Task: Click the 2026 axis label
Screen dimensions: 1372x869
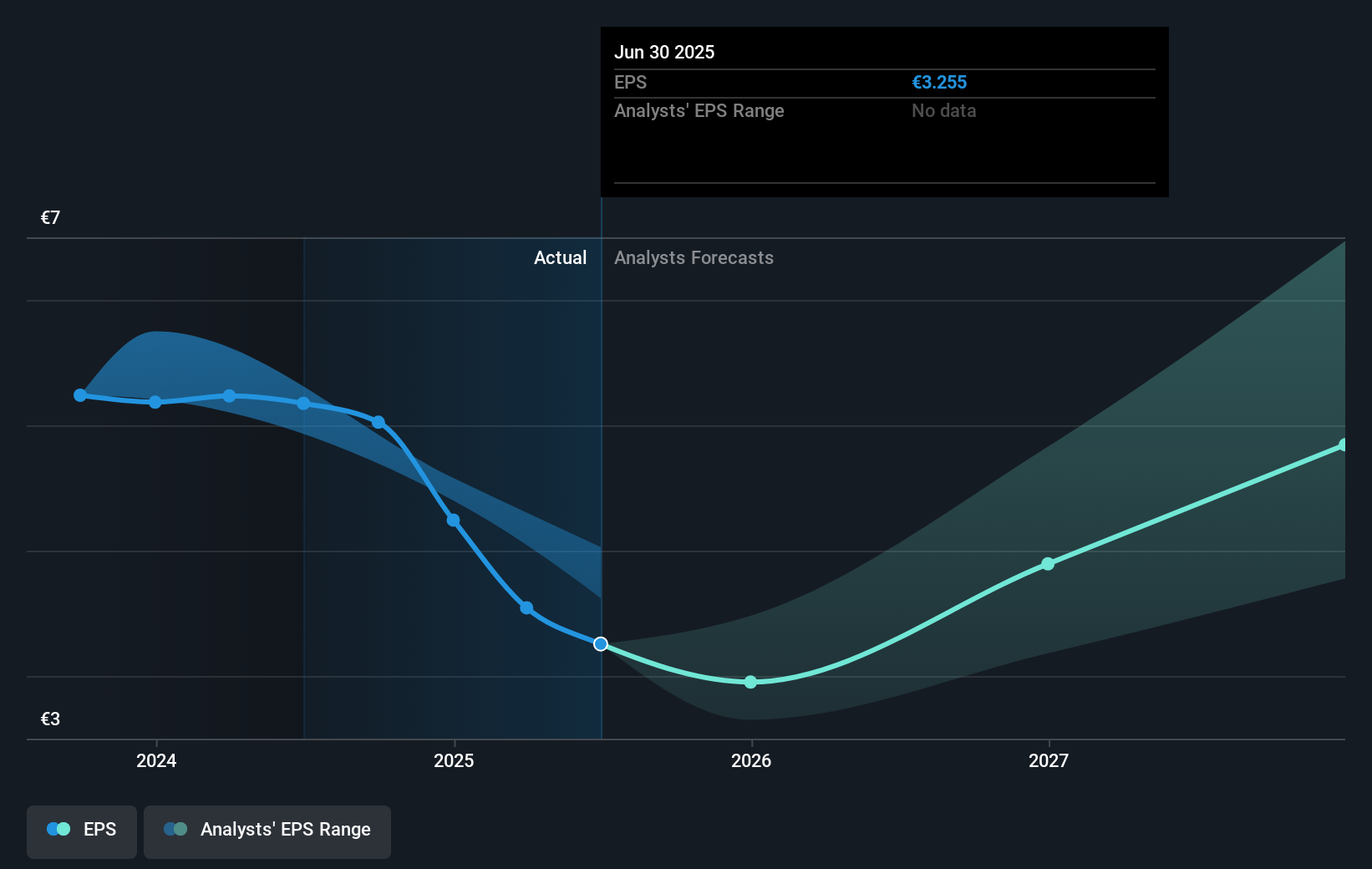Action: tap(750, 761)
